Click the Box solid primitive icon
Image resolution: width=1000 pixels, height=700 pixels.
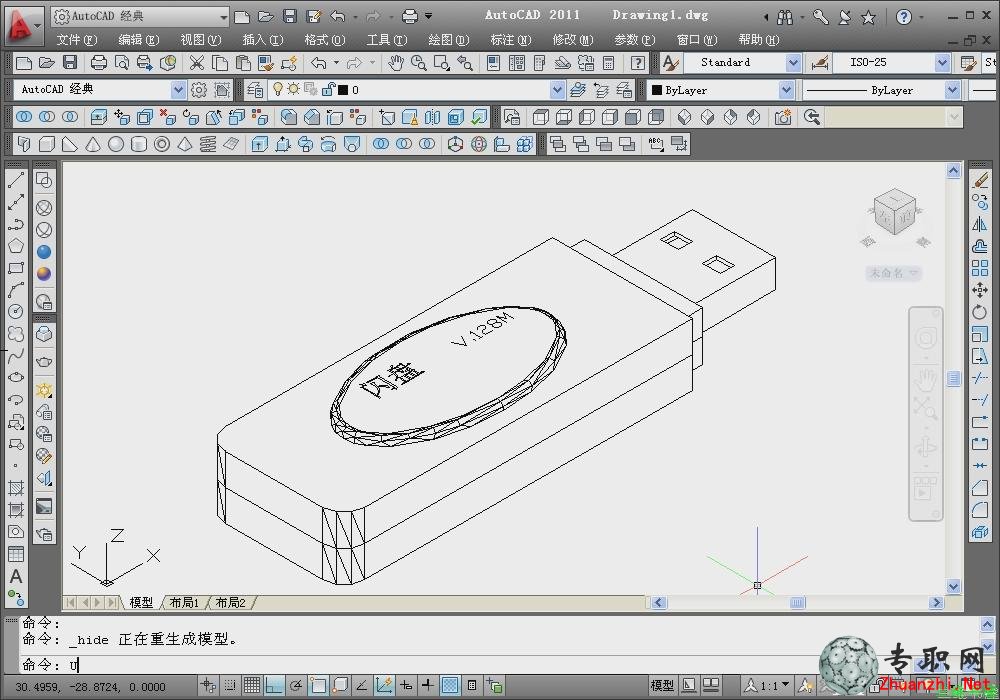pos(47,145)
